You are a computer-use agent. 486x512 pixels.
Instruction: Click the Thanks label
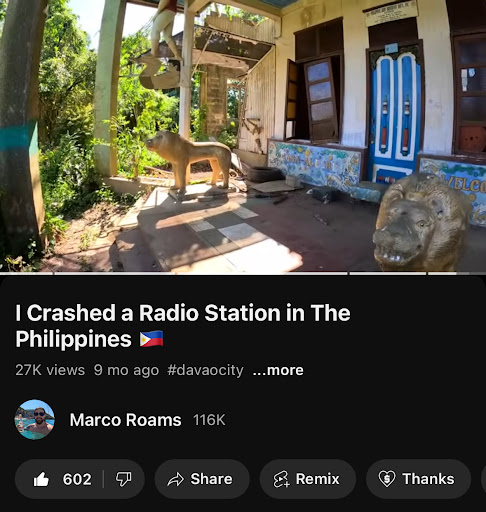[x=428, y=479]
